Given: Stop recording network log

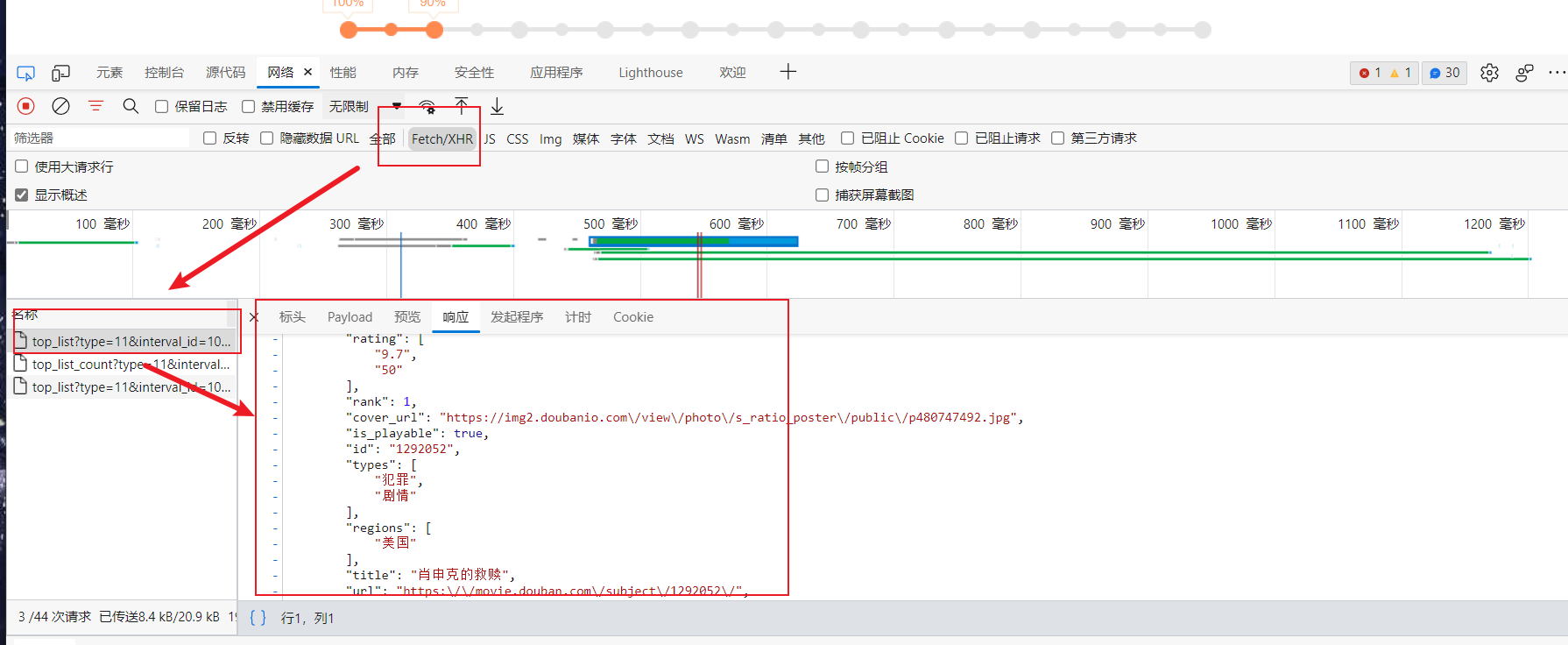Looking at the screenshot, I should click(x=26, y=106).
